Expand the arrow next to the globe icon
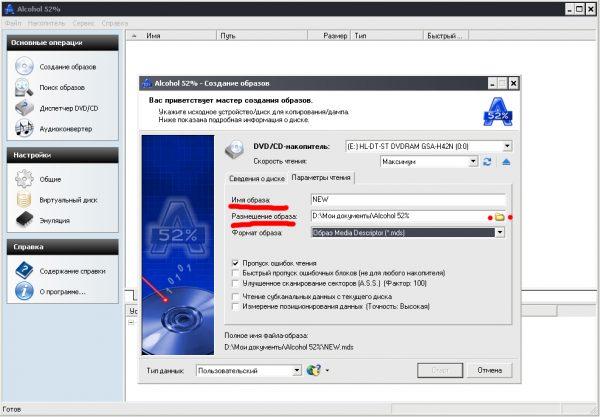 pyautogui.click(x=327, y=370)
